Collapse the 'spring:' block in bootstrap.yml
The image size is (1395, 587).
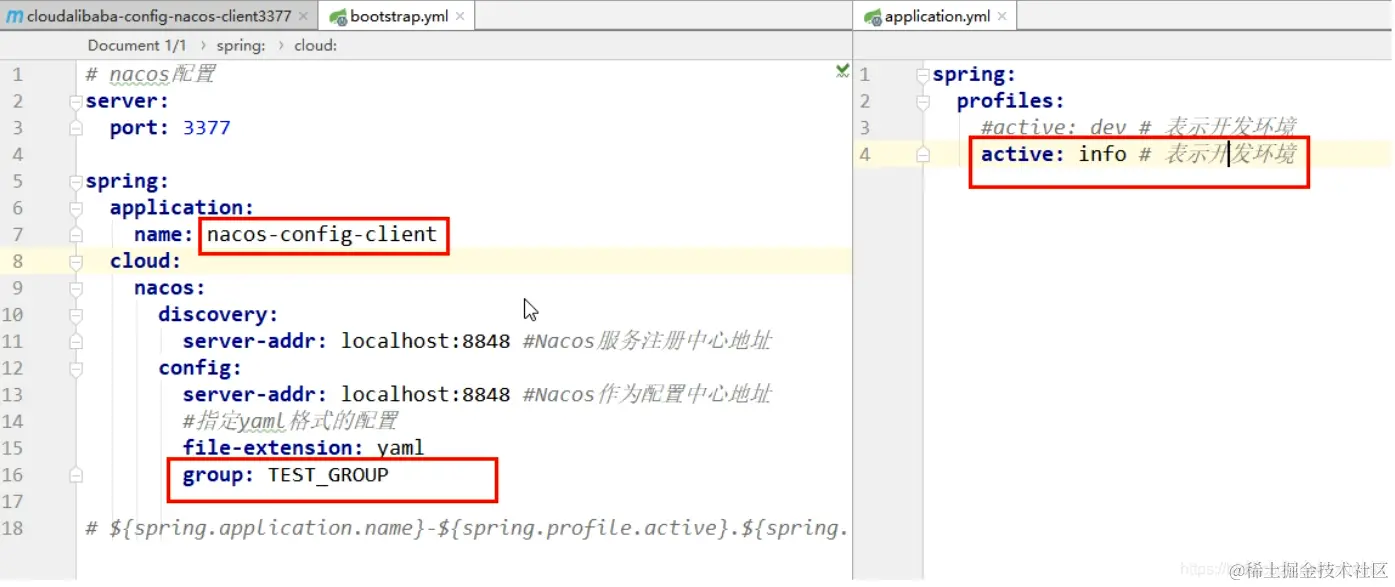point(76,181)
